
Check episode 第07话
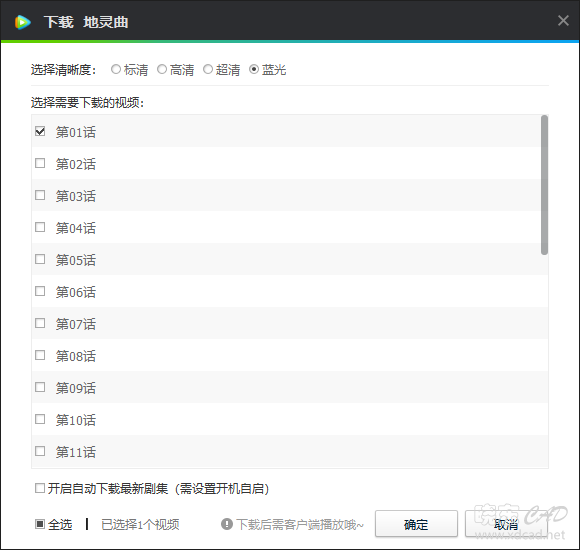(x=40, y=323)
